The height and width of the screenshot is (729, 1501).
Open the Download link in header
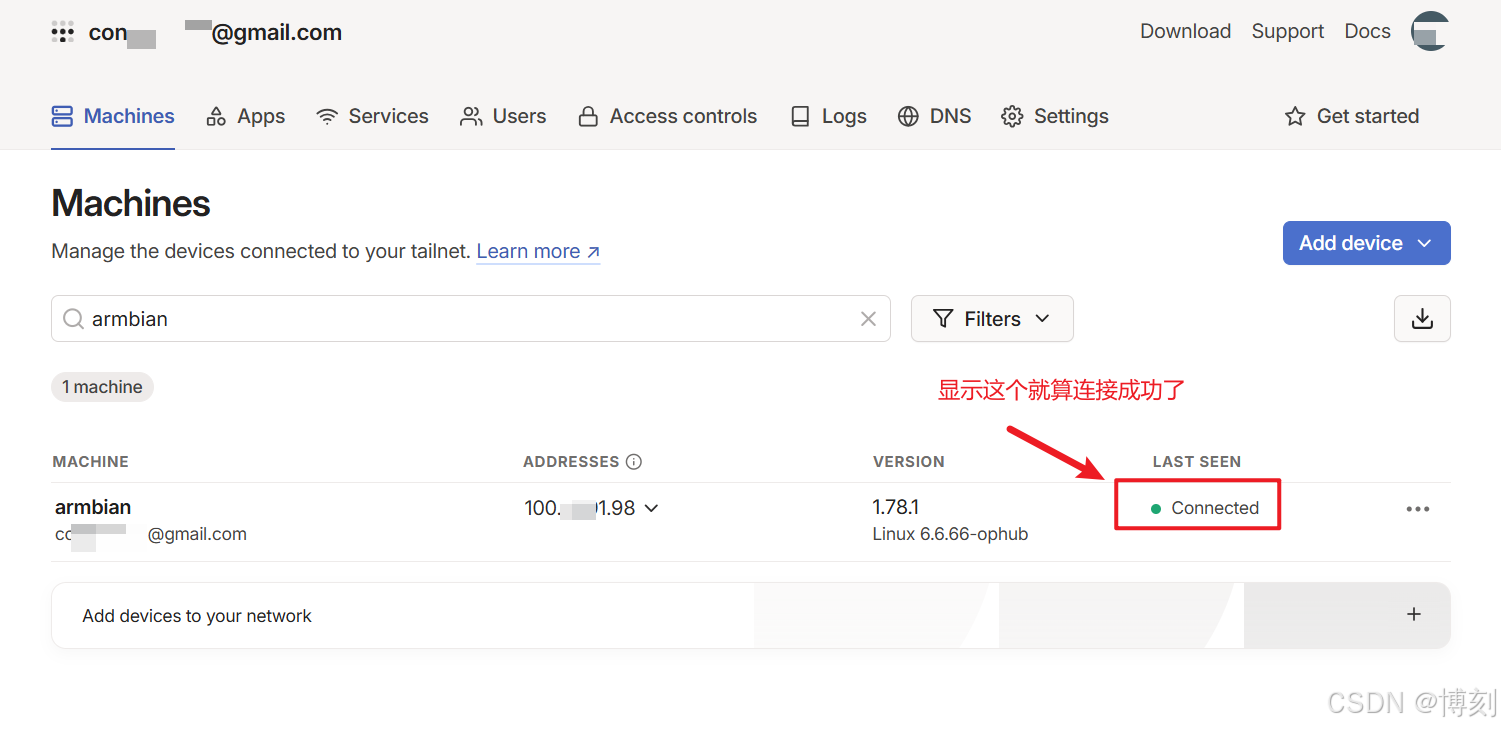tap(1185, 31)
